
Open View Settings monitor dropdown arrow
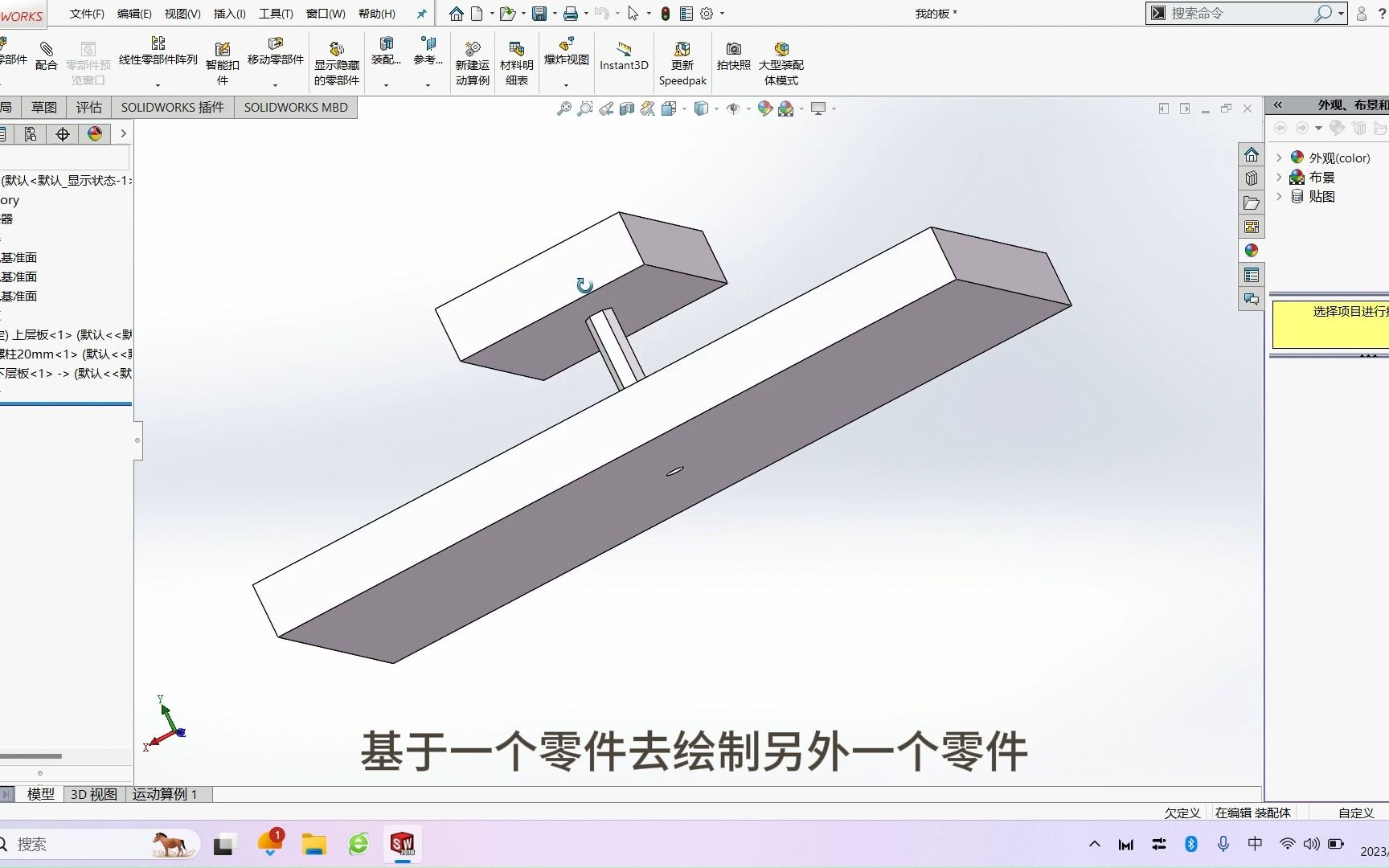834,108
